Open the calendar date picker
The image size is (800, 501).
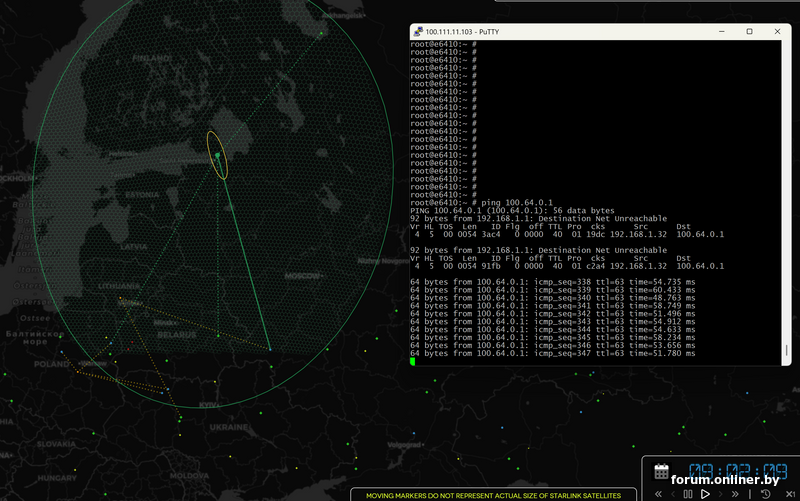(x=661, y=471)
